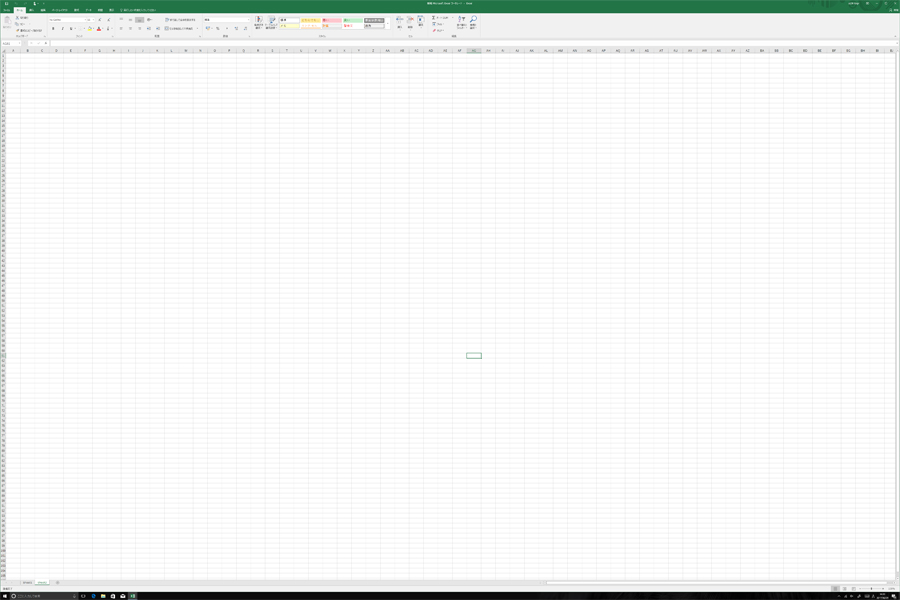Adjust the zoom slider in status bar
The image size is (900, 600).
point(871,589)
